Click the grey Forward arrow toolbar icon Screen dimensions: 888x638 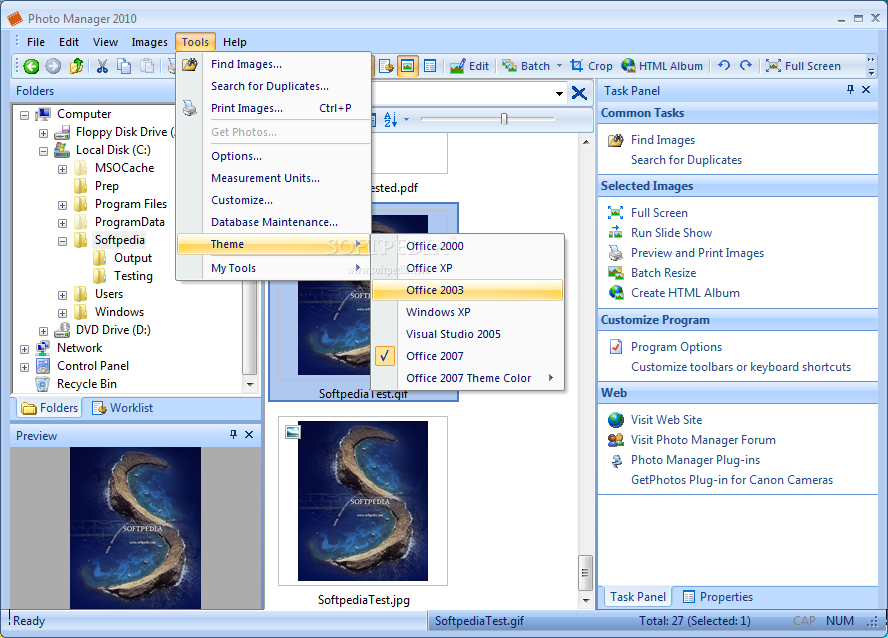pyautogui.click(x=53, y=66)
